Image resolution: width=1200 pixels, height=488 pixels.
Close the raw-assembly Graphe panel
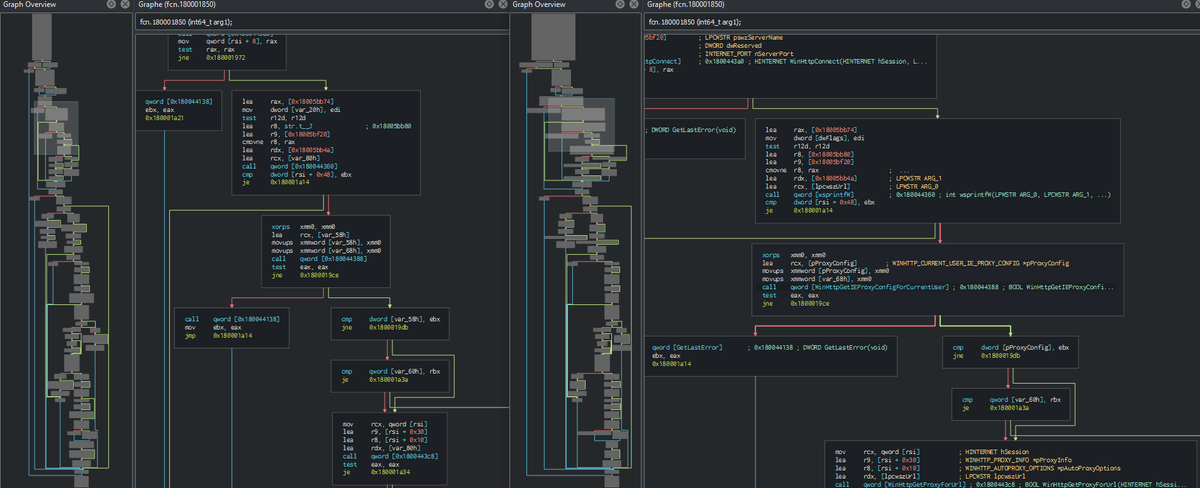pos(501,5)
